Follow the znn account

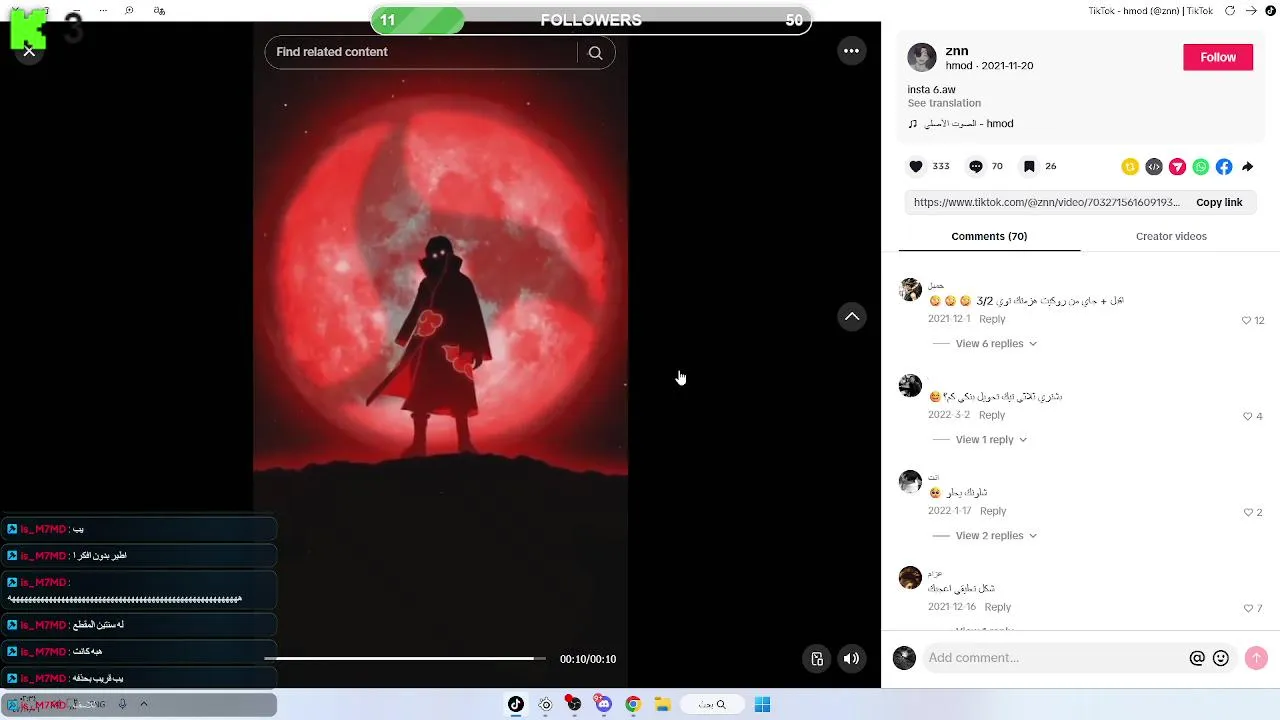(x=1218, y=57)
